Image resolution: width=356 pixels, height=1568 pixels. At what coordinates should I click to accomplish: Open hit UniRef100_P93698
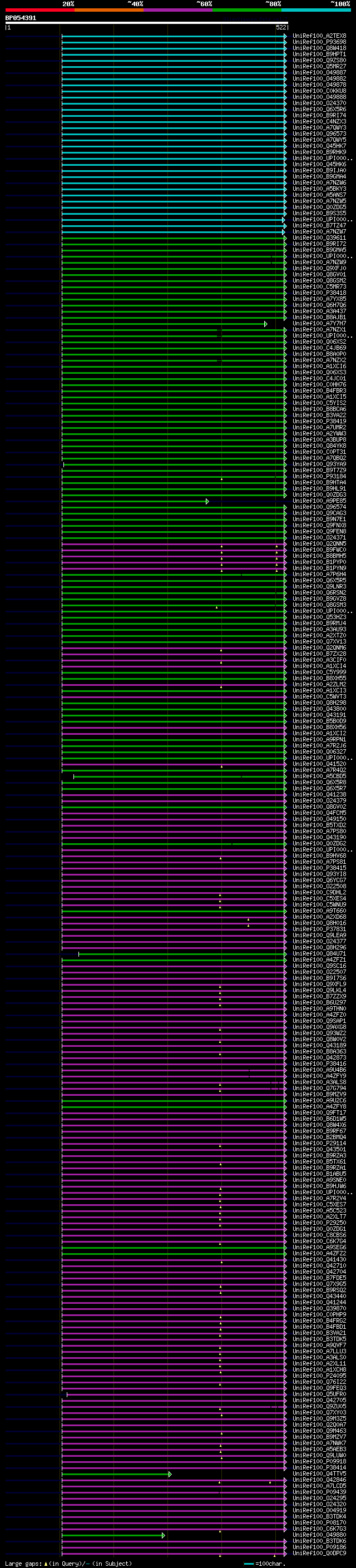pyautogui.click(x=319, y=42)
